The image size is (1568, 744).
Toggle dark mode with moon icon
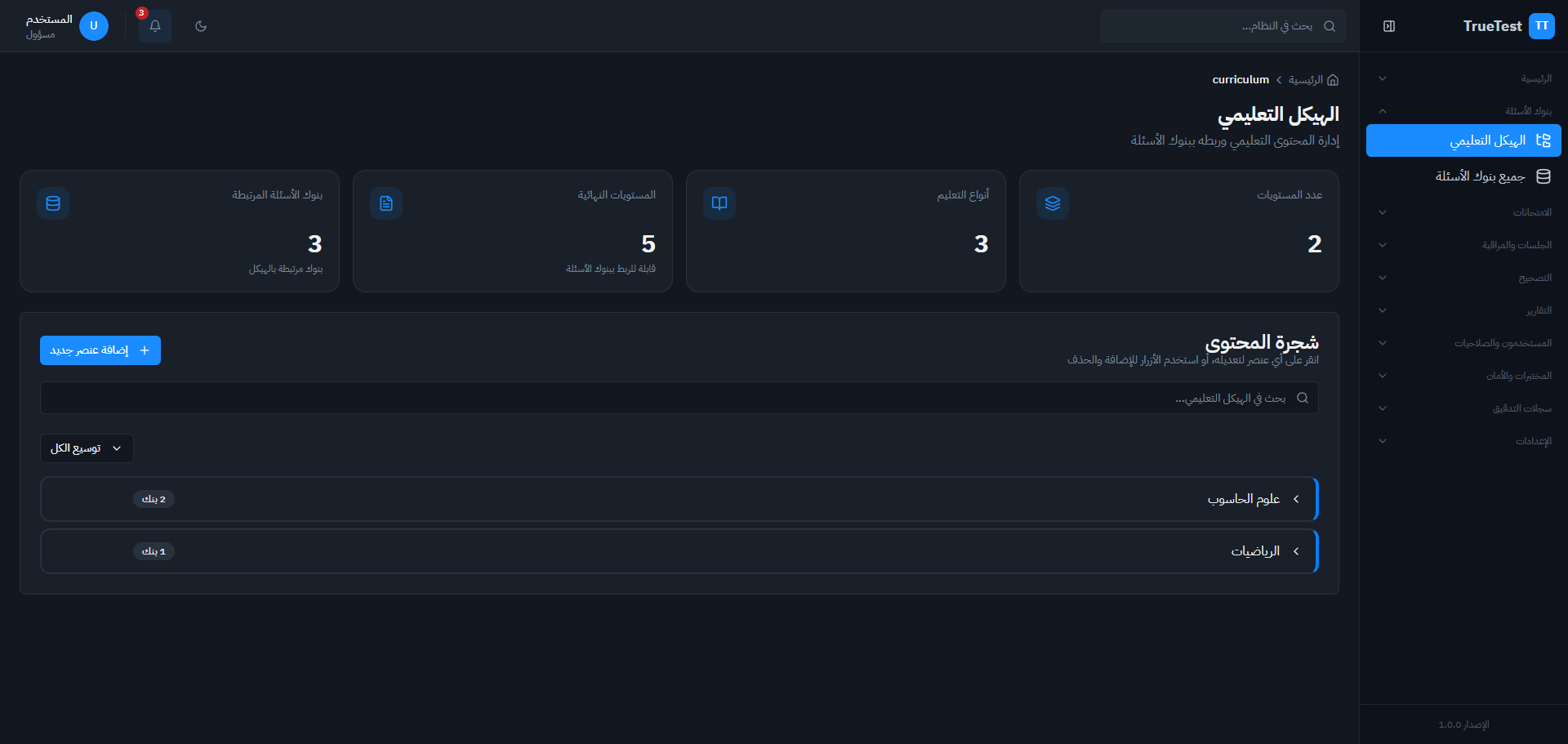pos(201,26)
